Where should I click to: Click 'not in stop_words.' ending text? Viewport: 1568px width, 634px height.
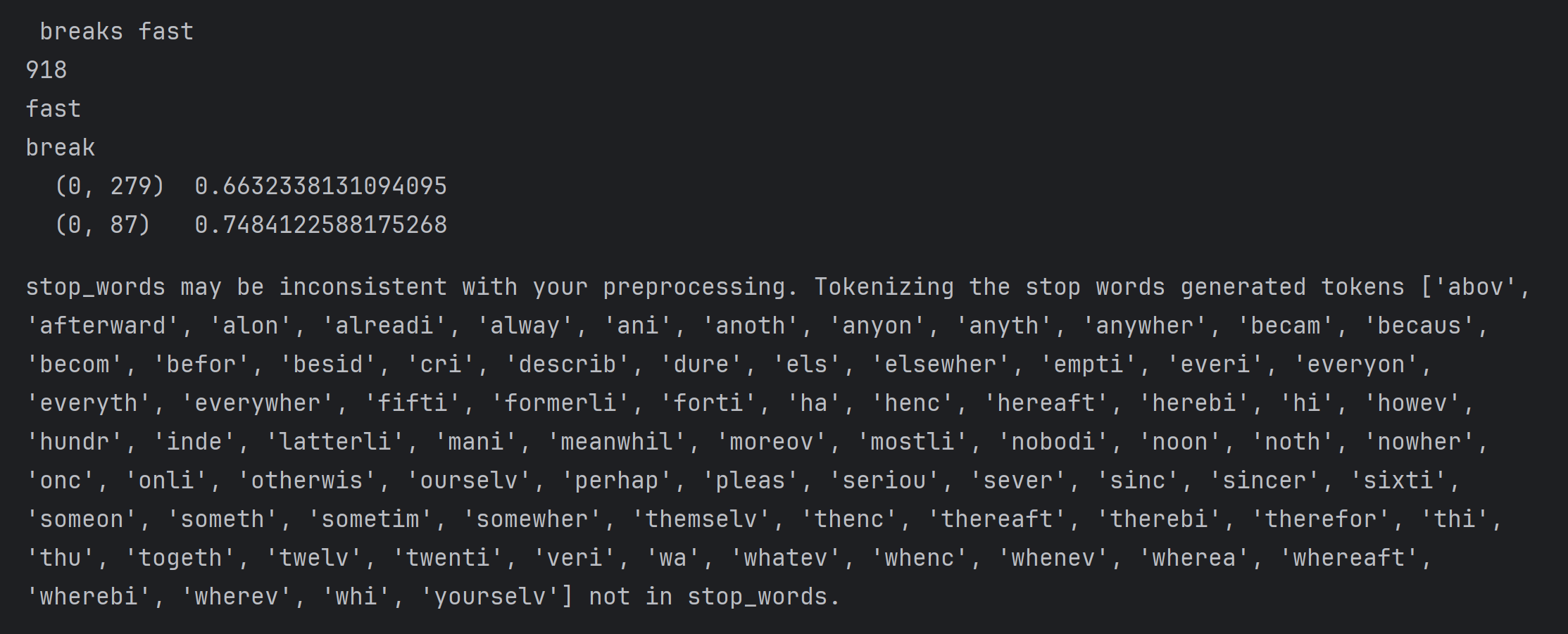click(715, 597)
